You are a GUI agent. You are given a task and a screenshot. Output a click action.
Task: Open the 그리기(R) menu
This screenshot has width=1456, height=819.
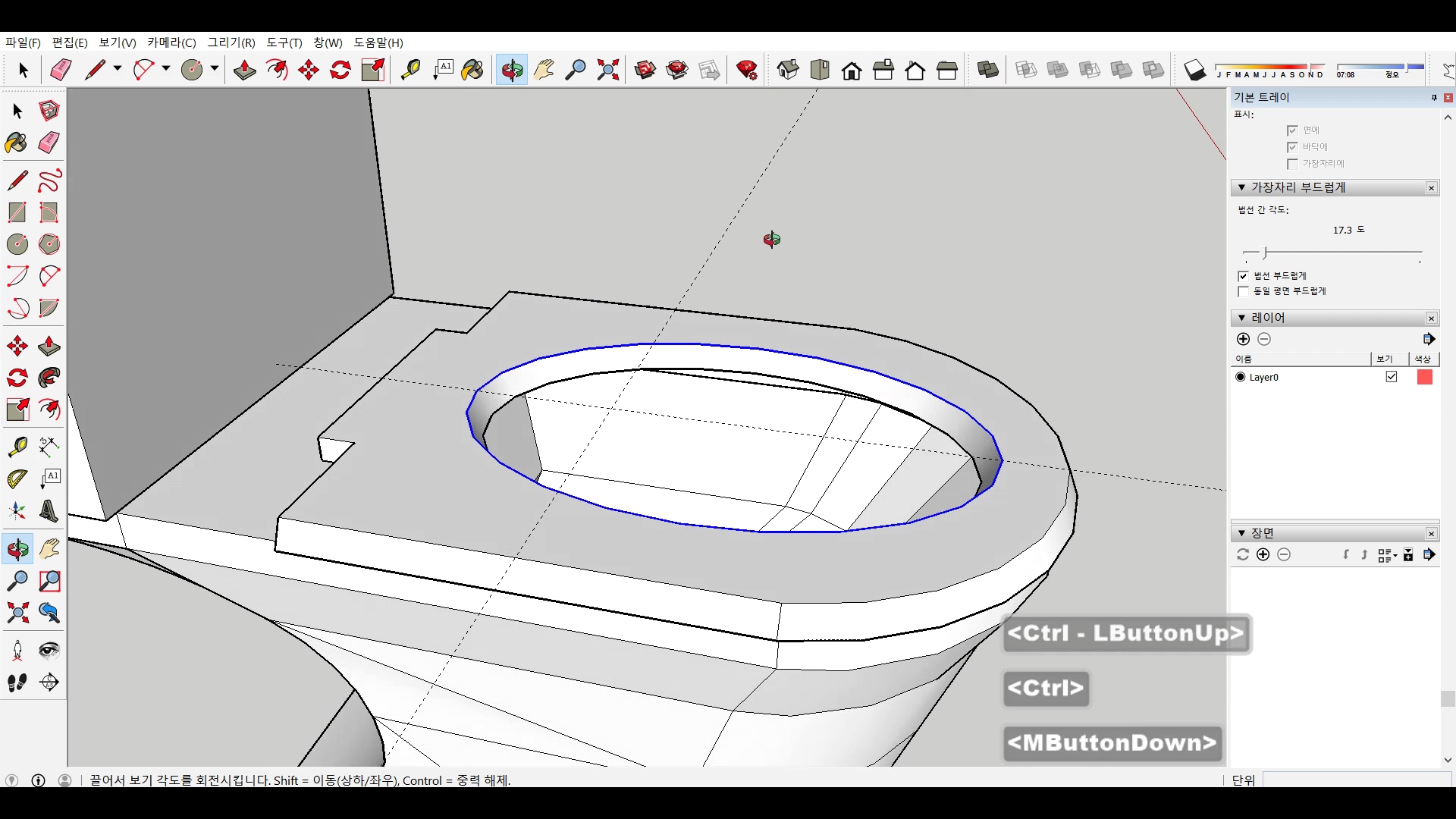(231, 42)
